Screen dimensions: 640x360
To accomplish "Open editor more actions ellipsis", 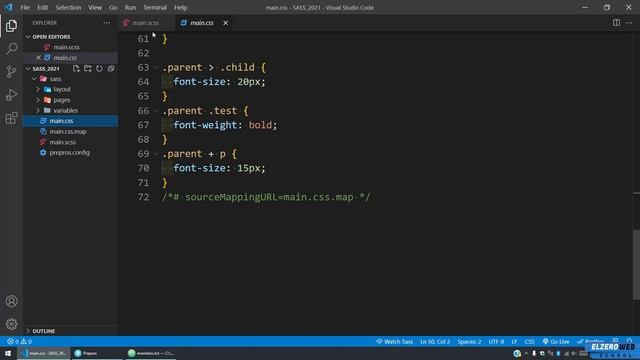I will pos(629,23).
